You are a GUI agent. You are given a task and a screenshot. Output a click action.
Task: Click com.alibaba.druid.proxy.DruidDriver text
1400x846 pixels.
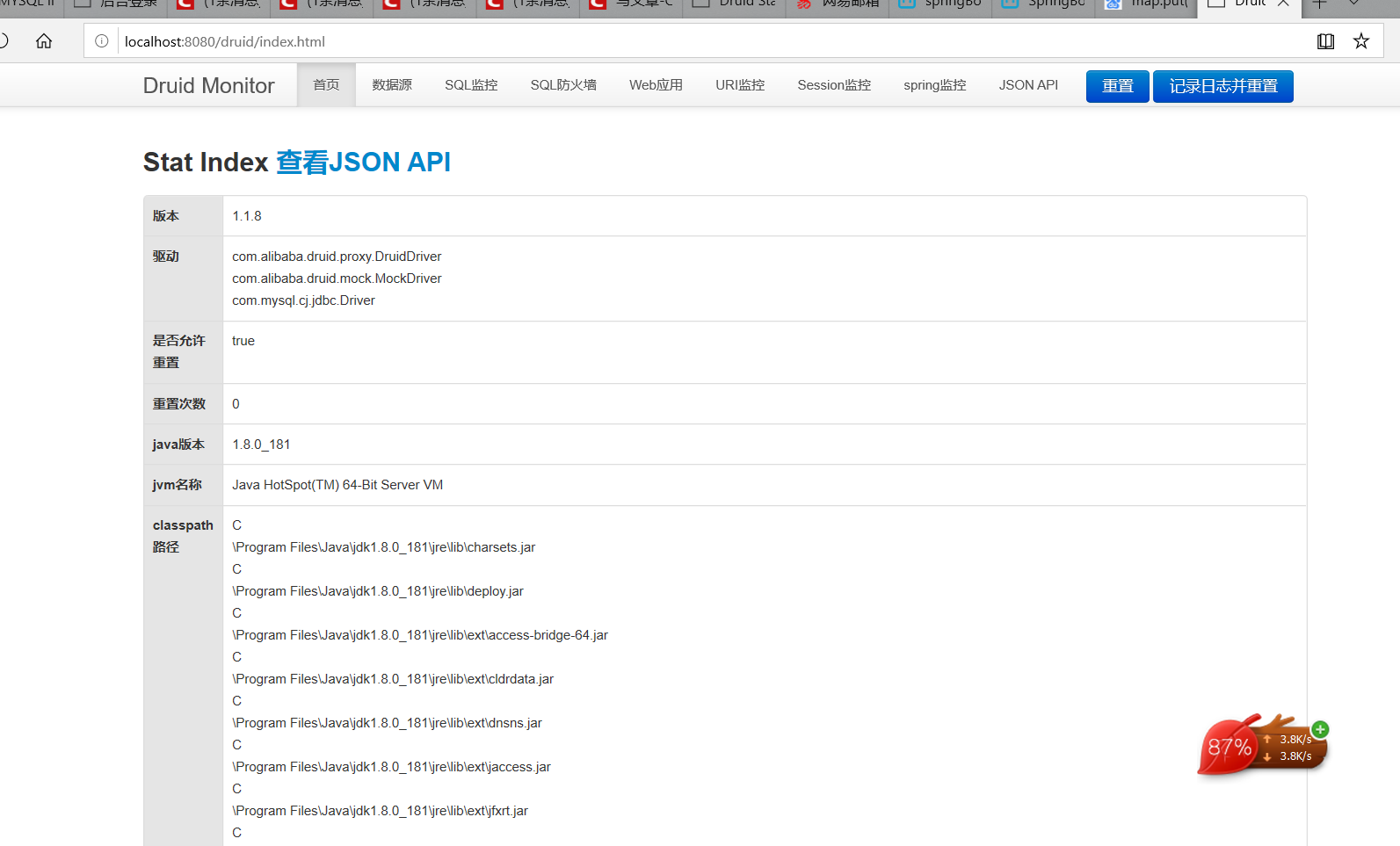(337, 257)
